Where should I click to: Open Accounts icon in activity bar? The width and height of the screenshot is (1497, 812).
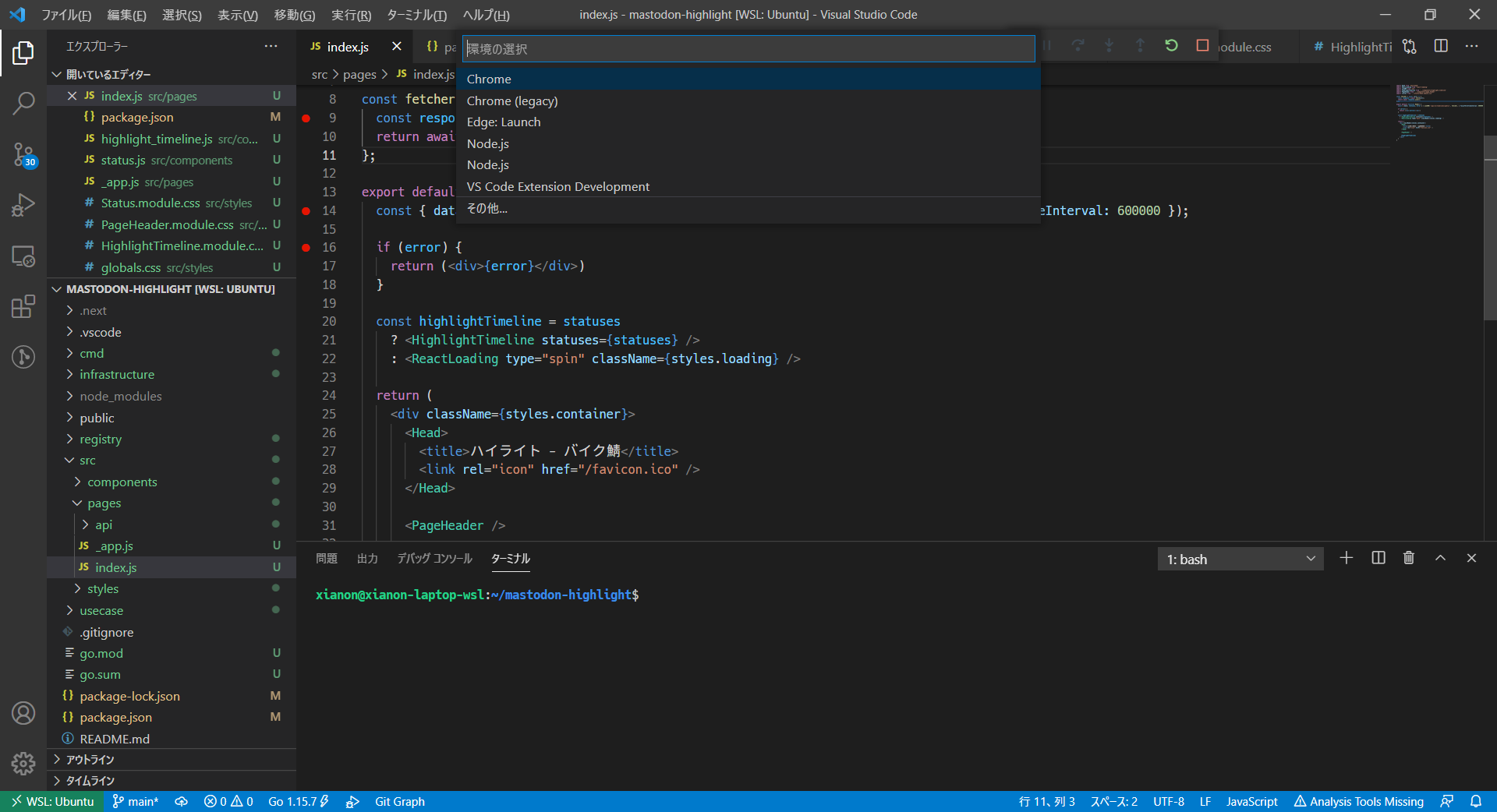point(23,713)
